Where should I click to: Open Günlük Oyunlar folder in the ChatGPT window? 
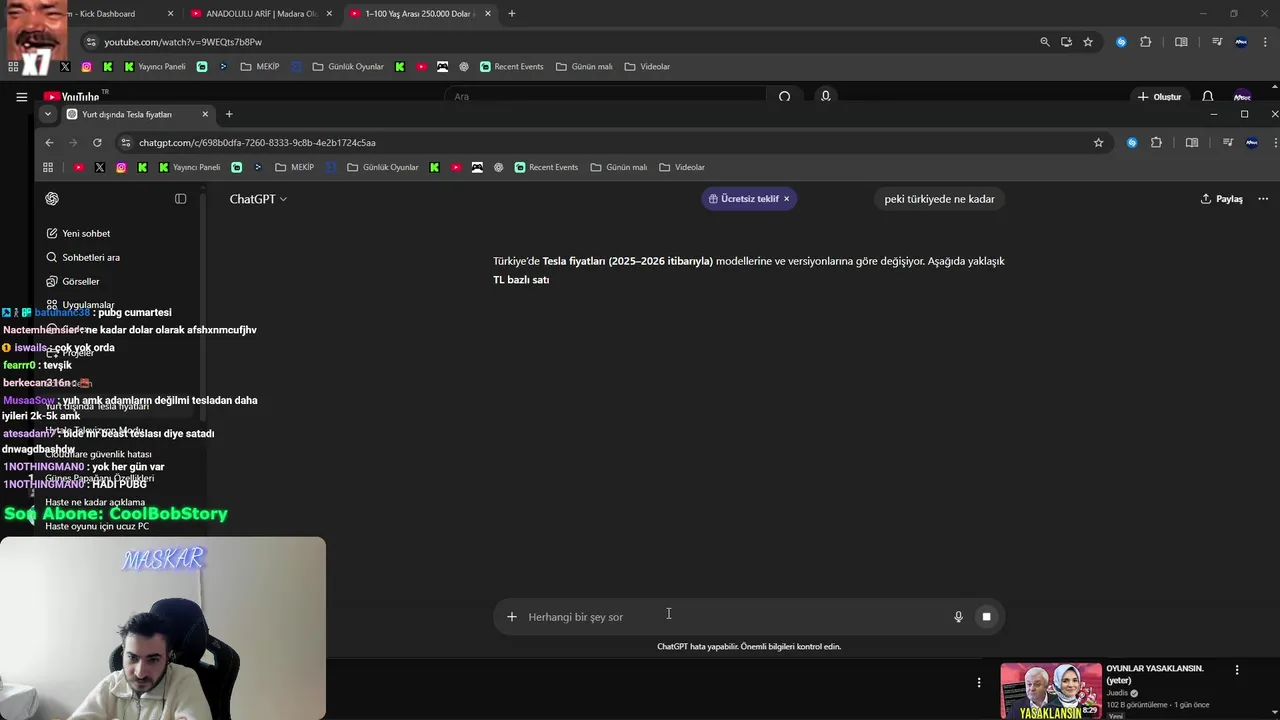pyautogui.click(x=382, y=167)
